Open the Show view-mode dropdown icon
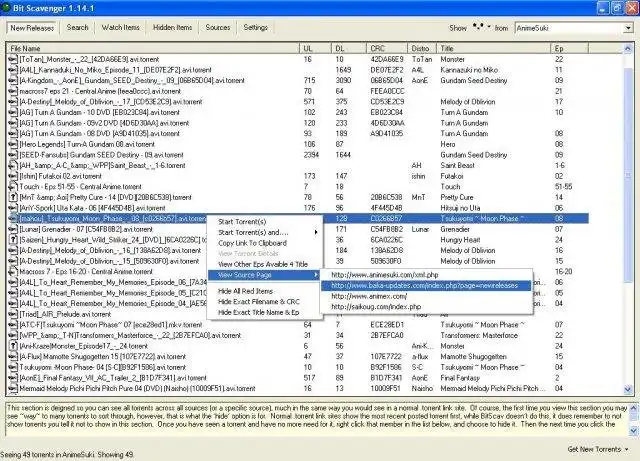Image resolution: width=640 pixels, height=461 pixels. [x=481, y=27]
